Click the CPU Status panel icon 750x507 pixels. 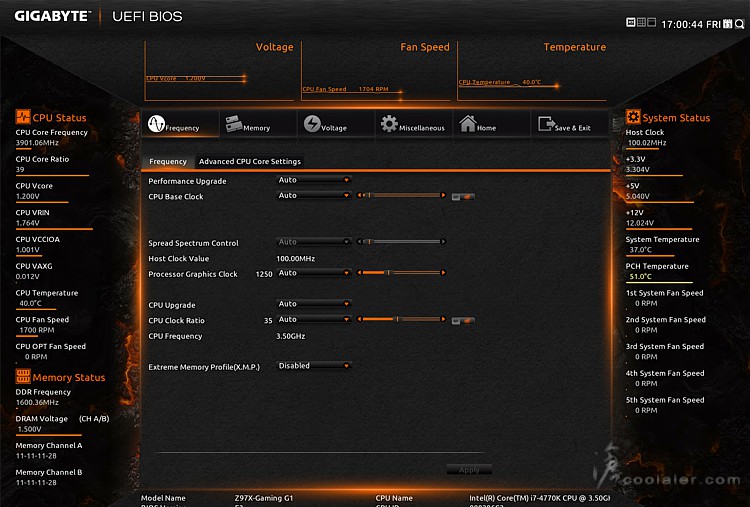click(x=22, y=117)
